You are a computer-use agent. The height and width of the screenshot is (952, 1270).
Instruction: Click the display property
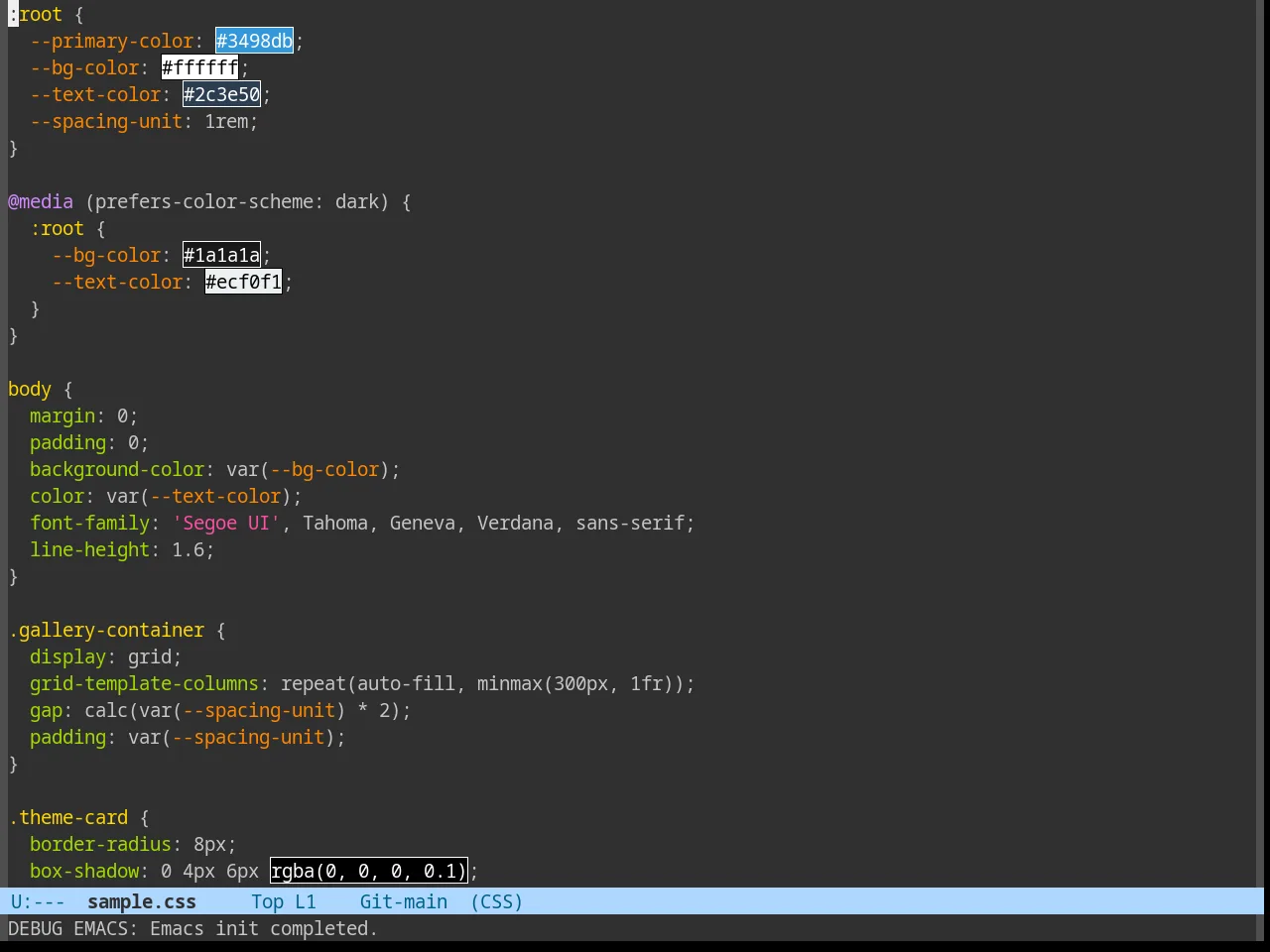[x=67, y=656]
